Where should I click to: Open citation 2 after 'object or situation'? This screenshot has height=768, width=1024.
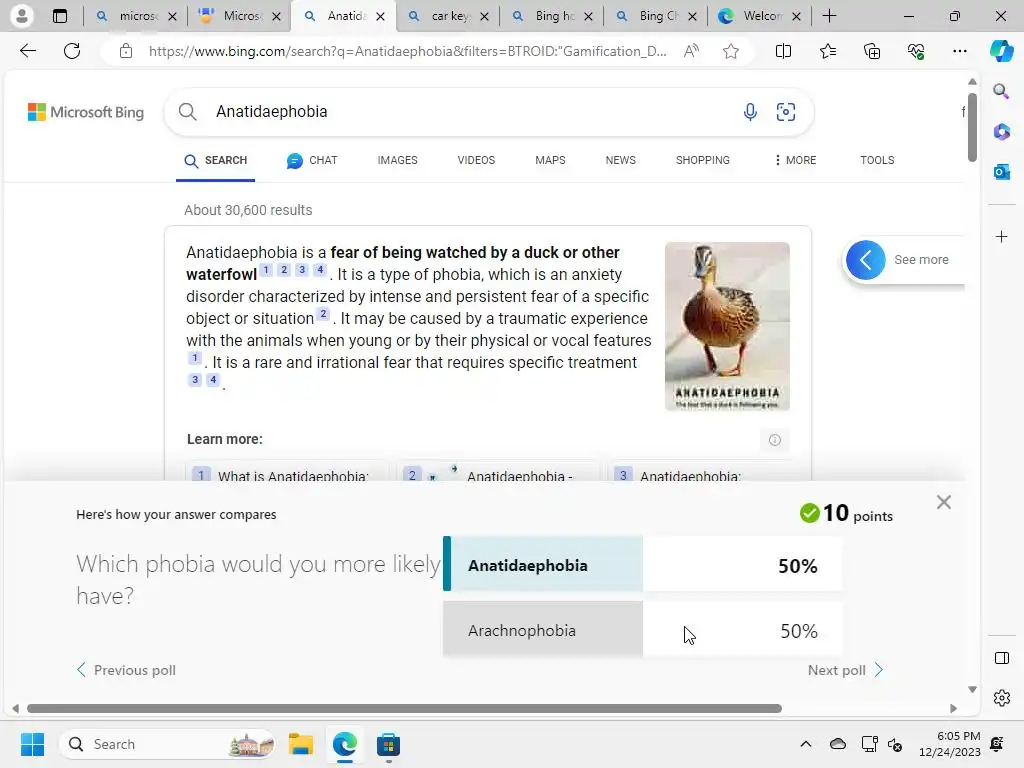[x=323, y=314]
